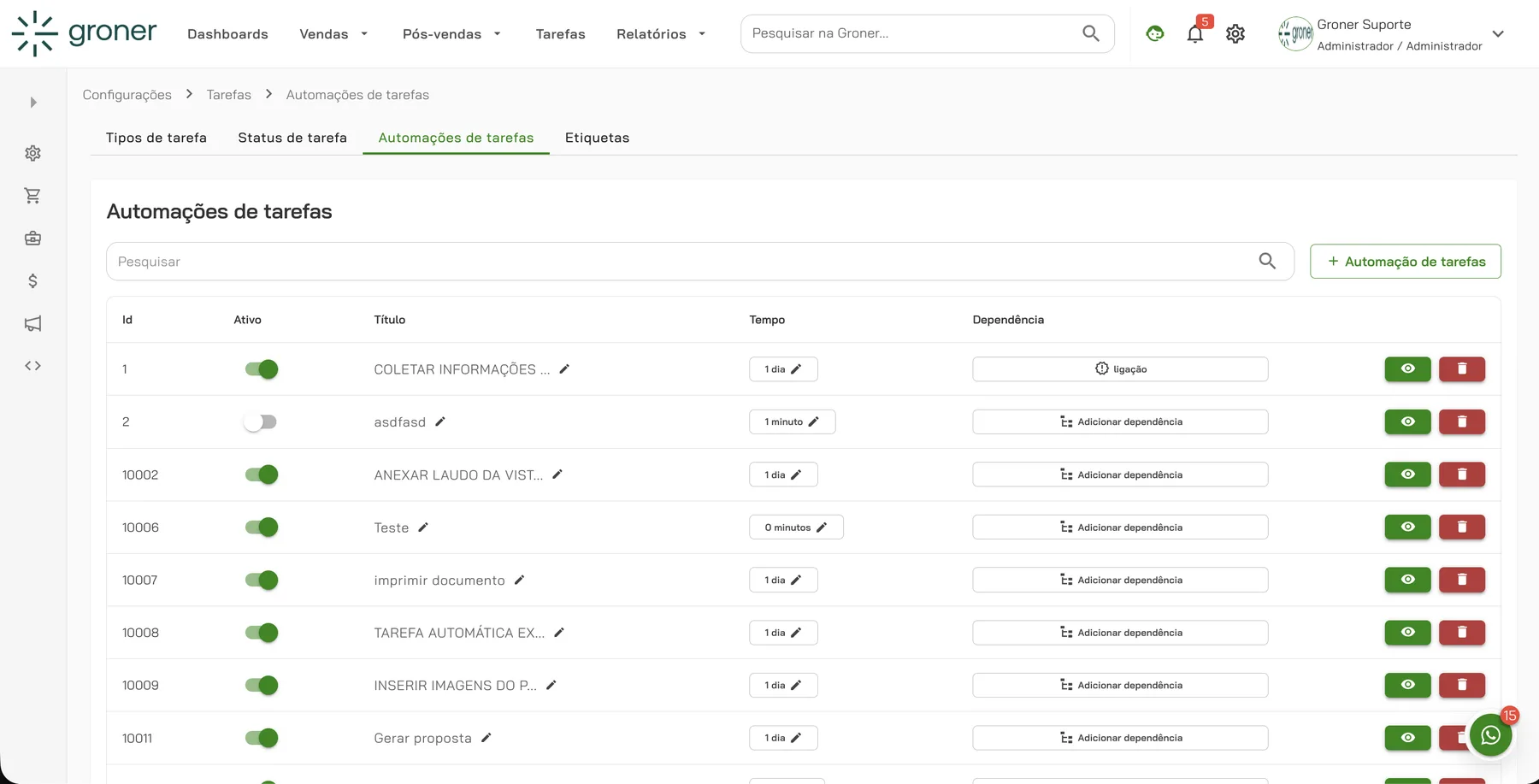
Task: Add dependency to Teste automation
Action: 1120,528
